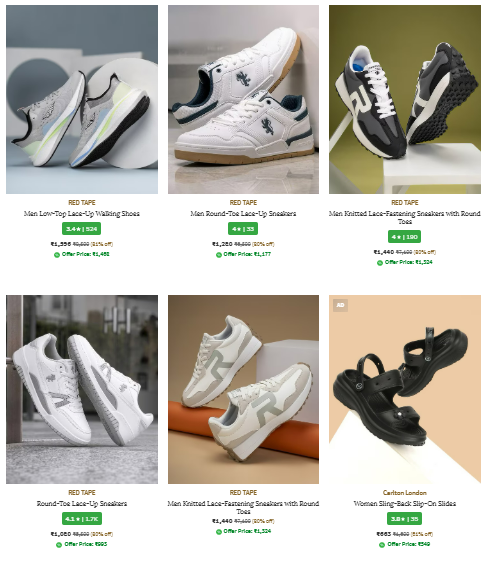Open the black and grey R-logo sneakers image
The height and width of the screenshot is (565, 485).
(405, 99)
